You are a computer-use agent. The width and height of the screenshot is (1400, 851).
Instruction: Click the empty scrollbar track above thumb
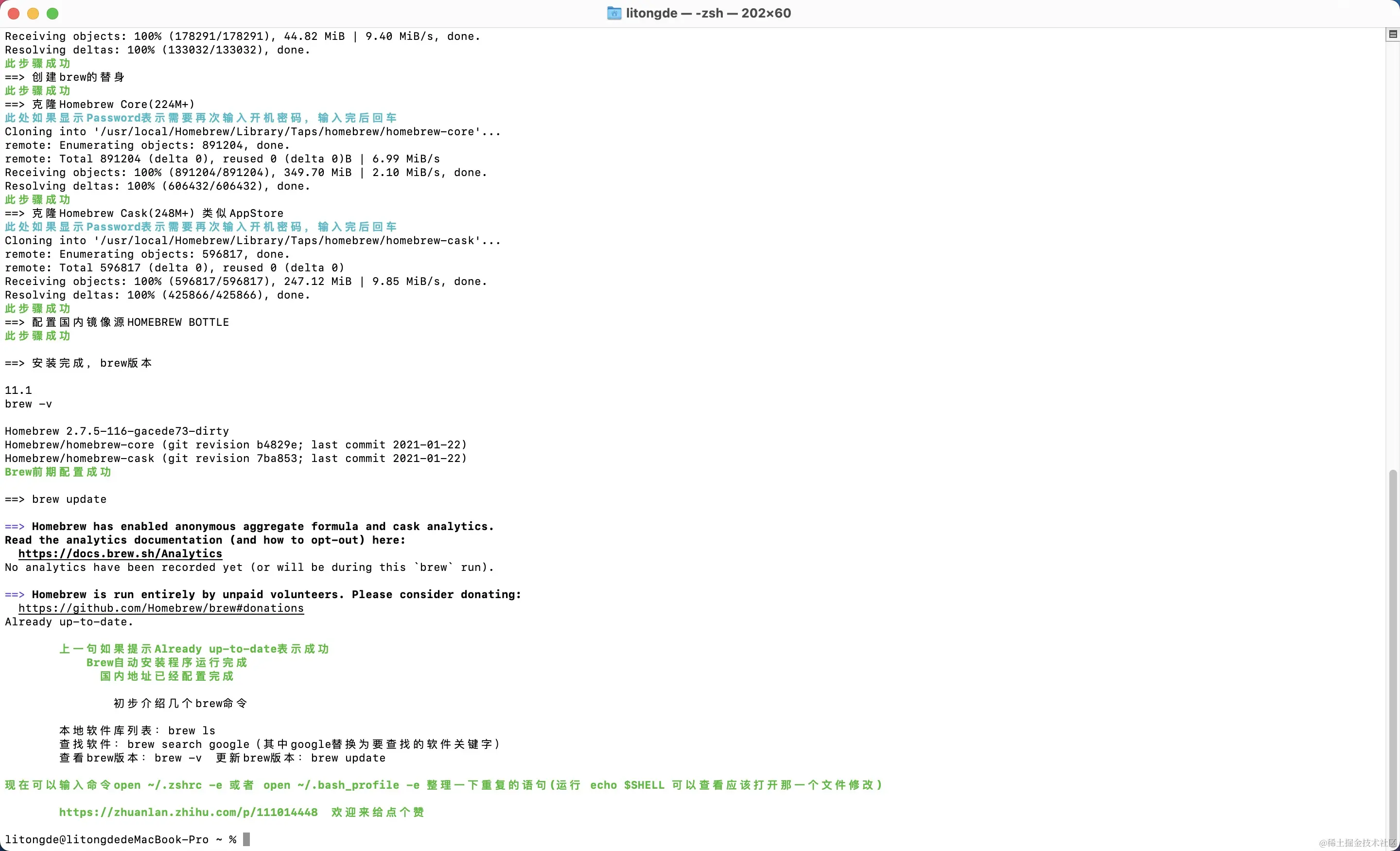(1393, 256)
